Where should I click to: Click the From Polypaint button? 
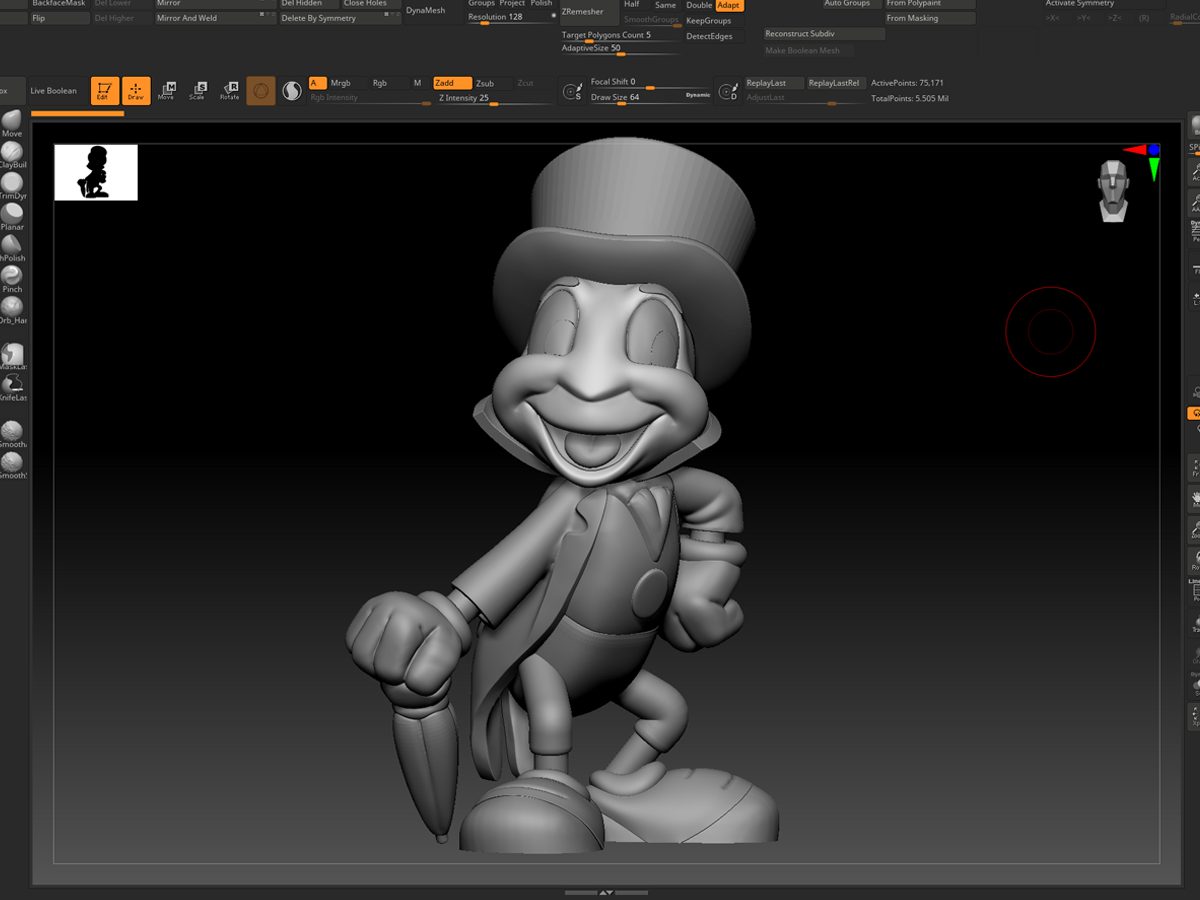point(930,4)
